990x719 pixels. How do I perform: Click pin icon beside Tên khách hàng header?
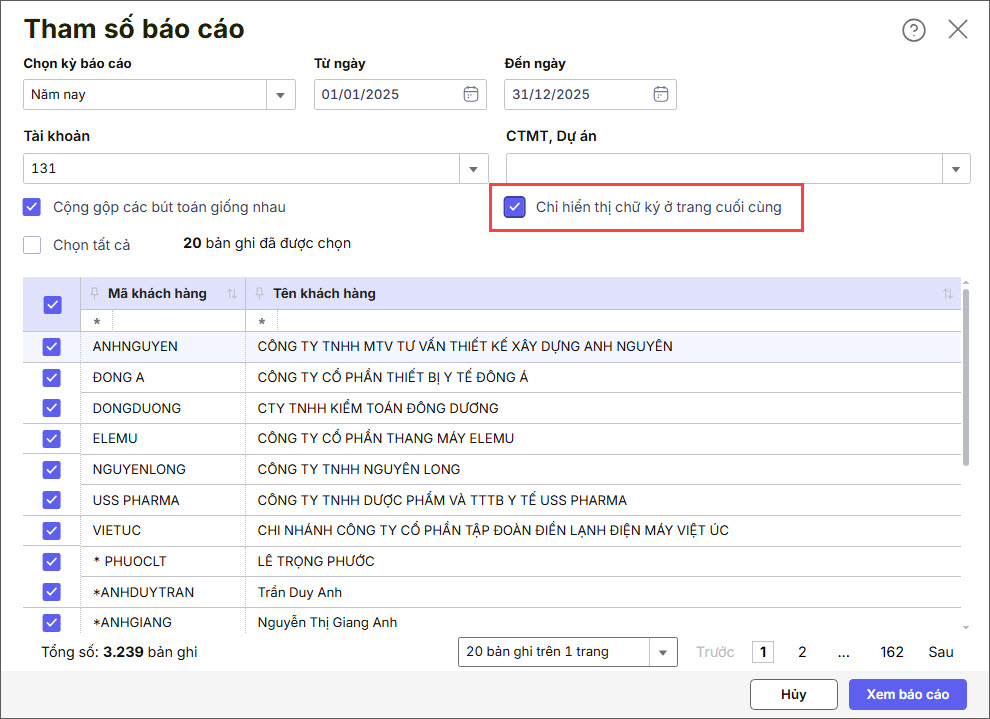(260, 294)
